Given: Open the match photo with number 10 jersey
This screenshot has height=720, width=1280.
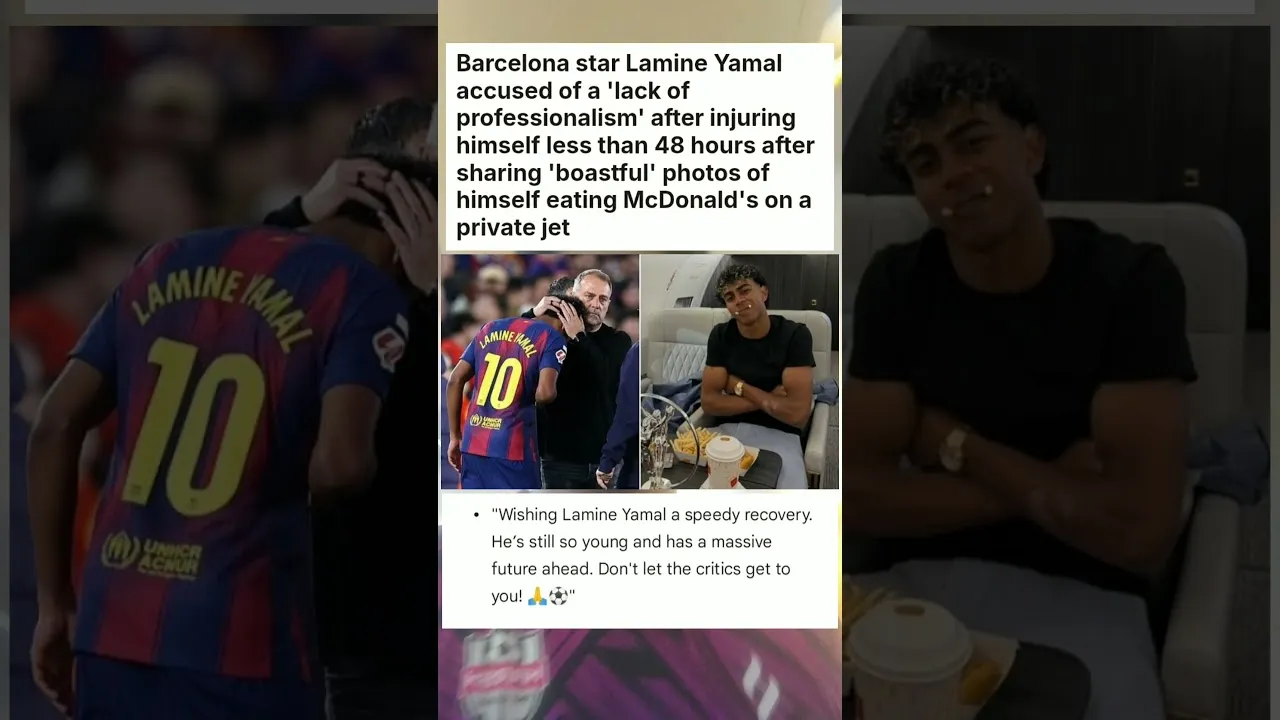Looking at the screenshot, I should tap(540, 371).
